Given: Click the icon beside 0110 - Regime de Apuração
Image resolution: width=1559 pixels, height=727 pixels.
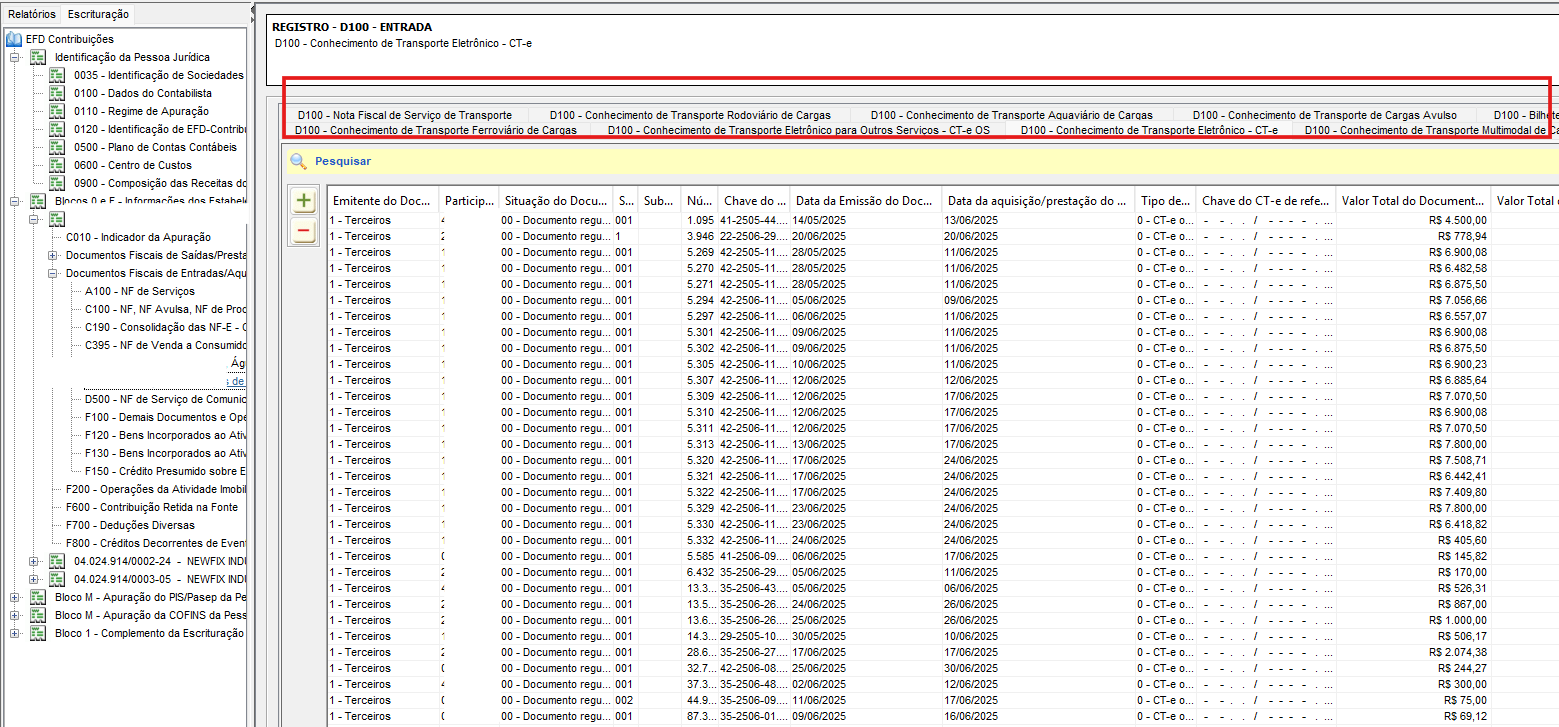Looking at the screenshot, I should [x=59, y=111].
